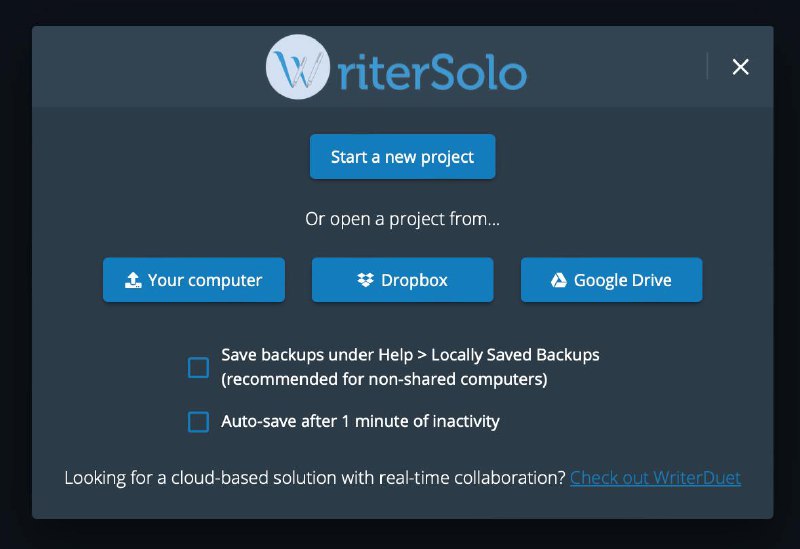This screenshot has width=800, height=549.
Task: Open a project from Dropbox
Action: tap(403, 280)
